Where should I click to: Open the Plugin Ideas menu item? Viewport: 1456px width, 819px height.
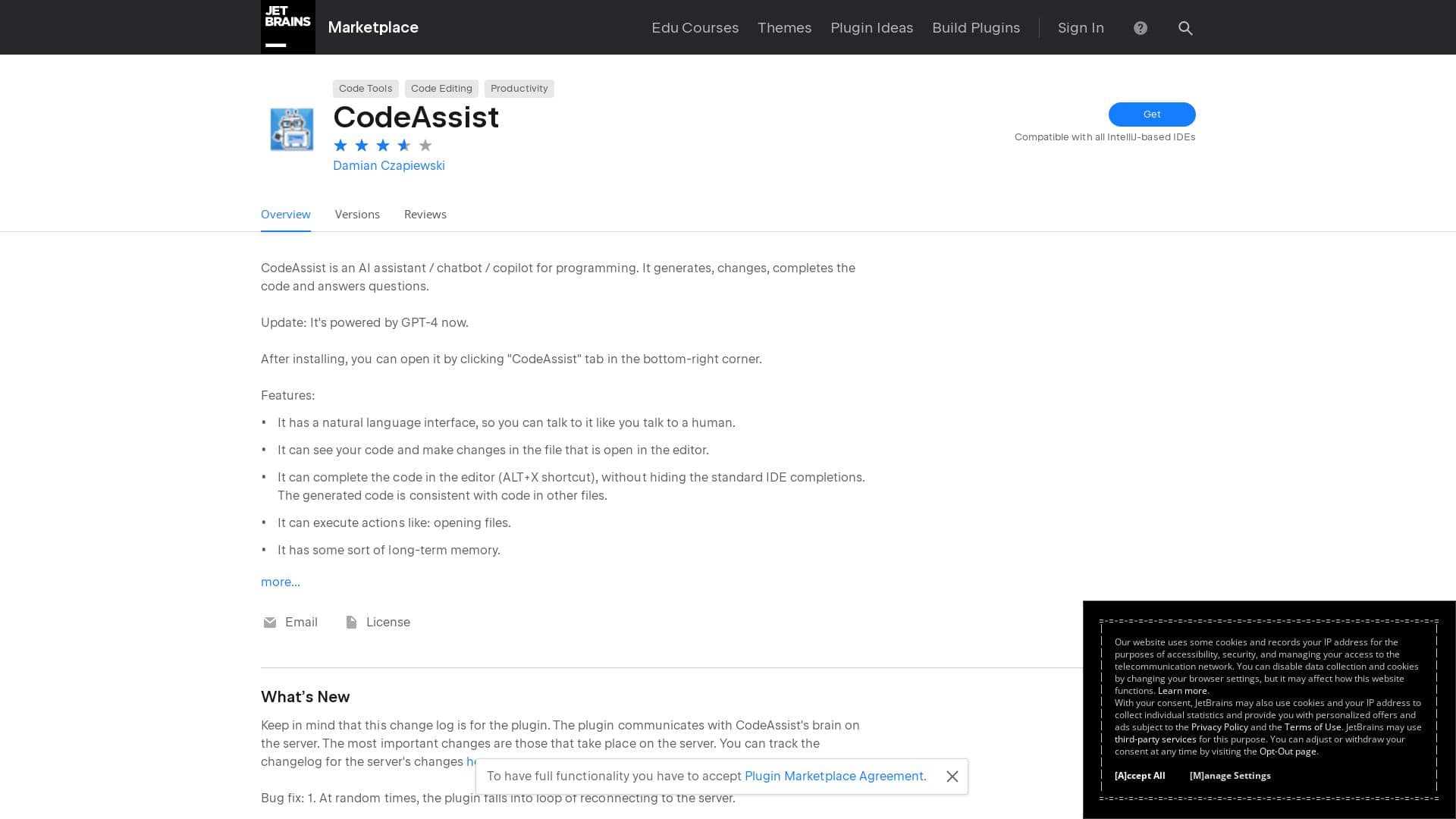click(871, 28)
